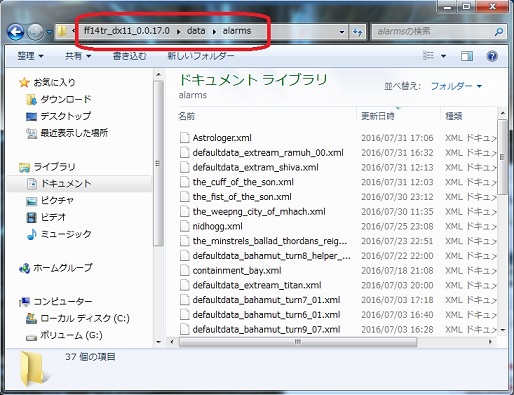Open デスクトップ in favorites
The image size is (514, 395).
coord(65,116)
